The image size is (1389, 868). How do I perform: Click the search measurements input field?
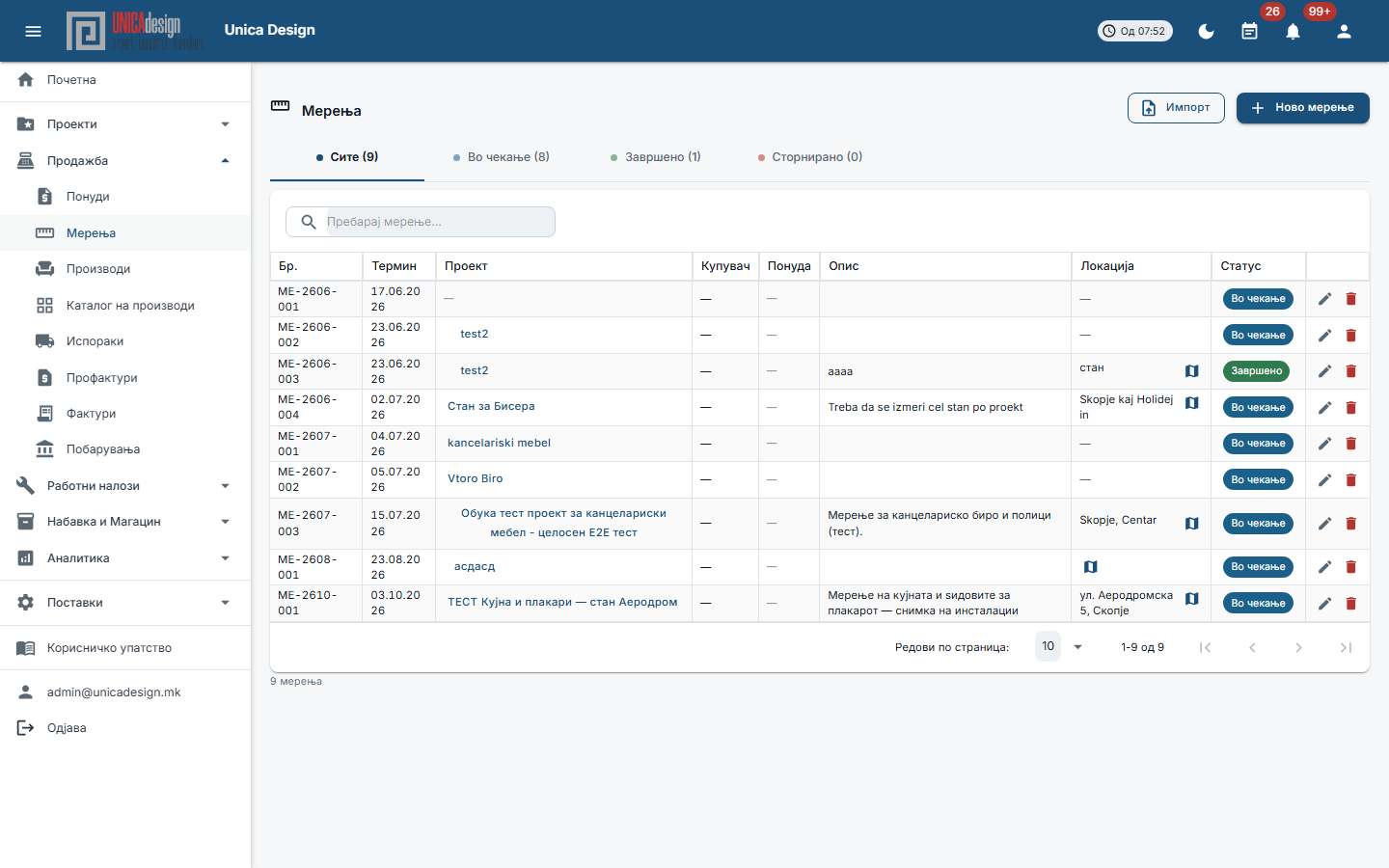(421, 222)
